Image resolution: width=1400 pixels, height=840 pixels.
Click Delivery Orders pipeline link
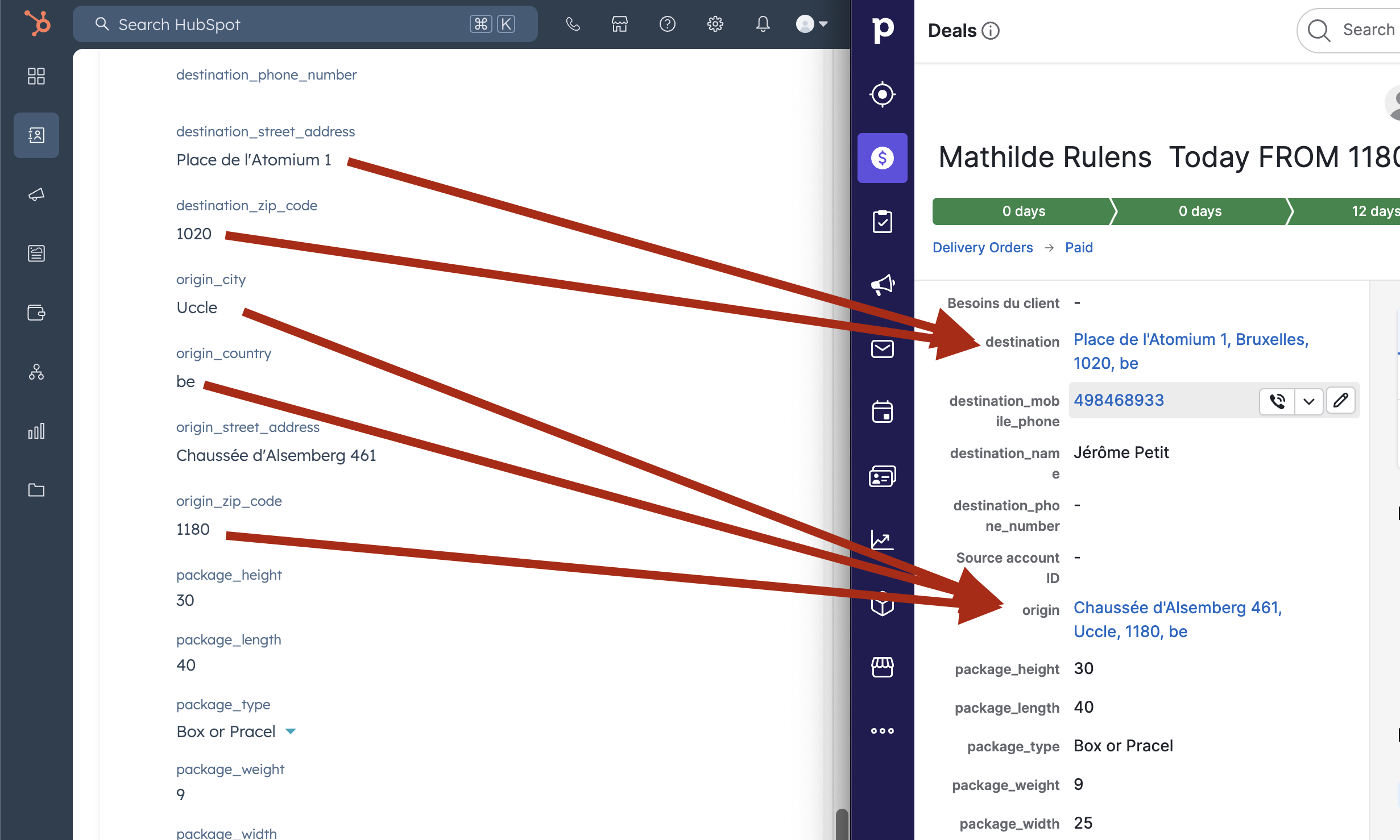point(982,247)
